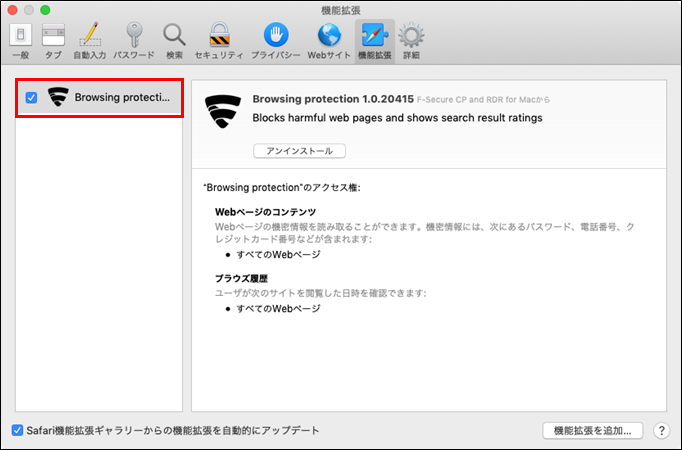The image size is (682, 450).
Task: Click the green zoom window button
Action: tap(45, 10)
